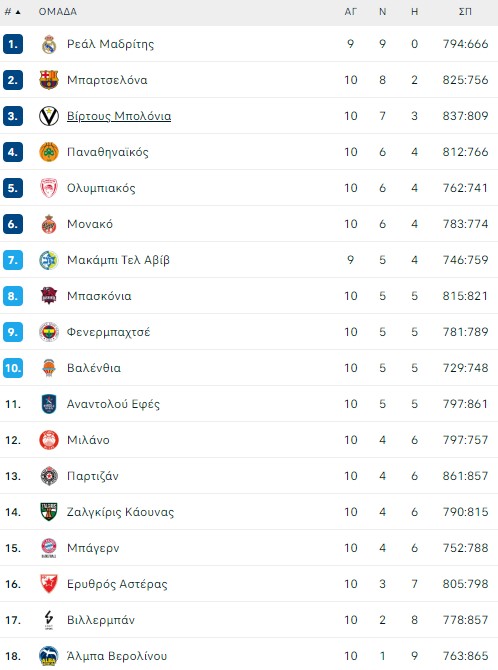
Task: Click the Olympiacos red logo
Action: (49, 188)
